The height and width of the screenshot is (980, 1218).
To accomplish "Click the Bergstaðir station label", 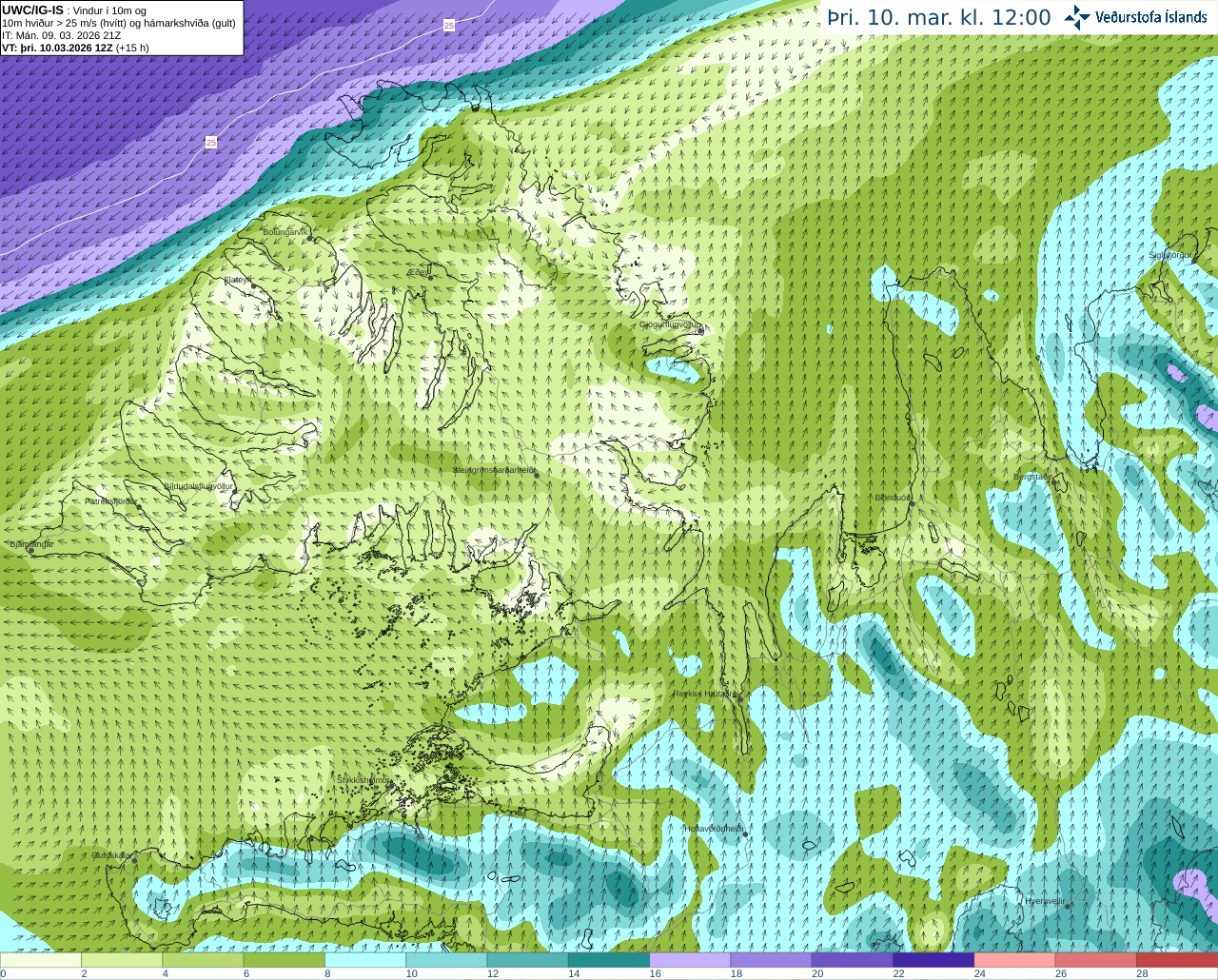I will point(1031,477).
